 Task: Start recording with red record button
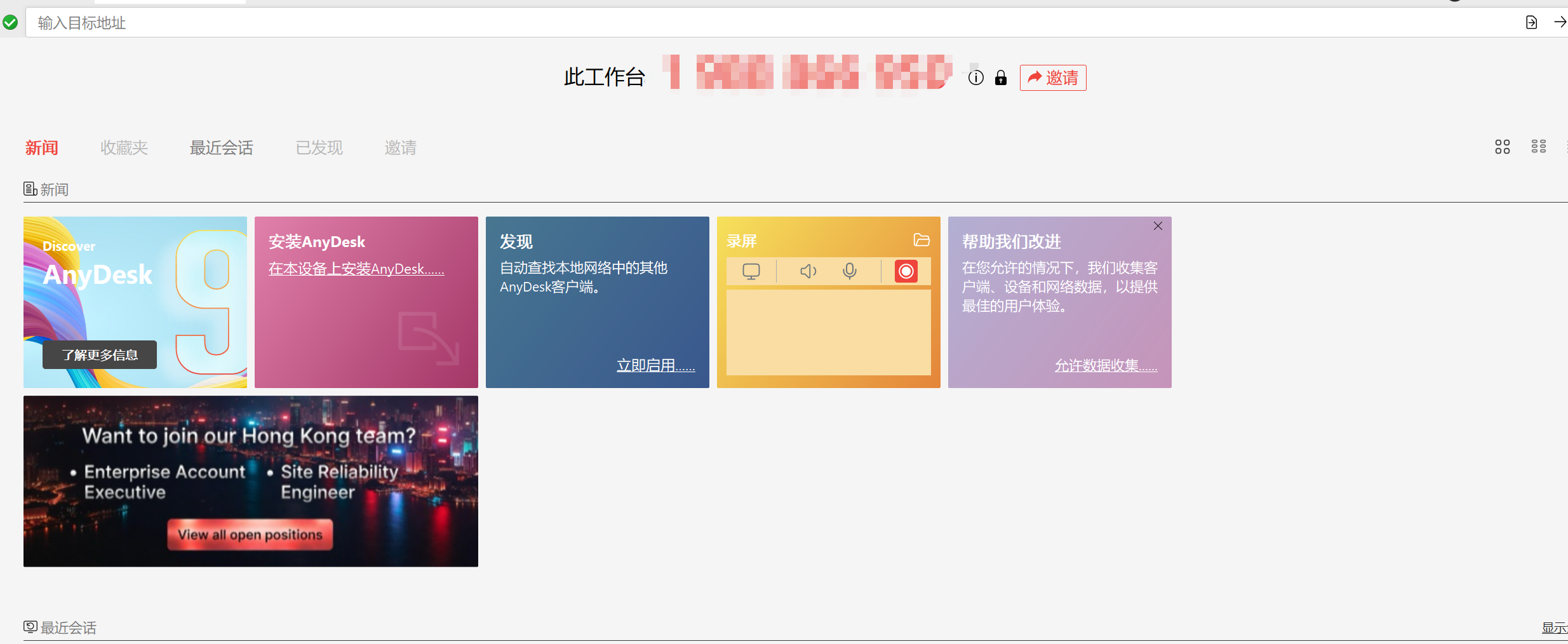(x=906, y=271)
